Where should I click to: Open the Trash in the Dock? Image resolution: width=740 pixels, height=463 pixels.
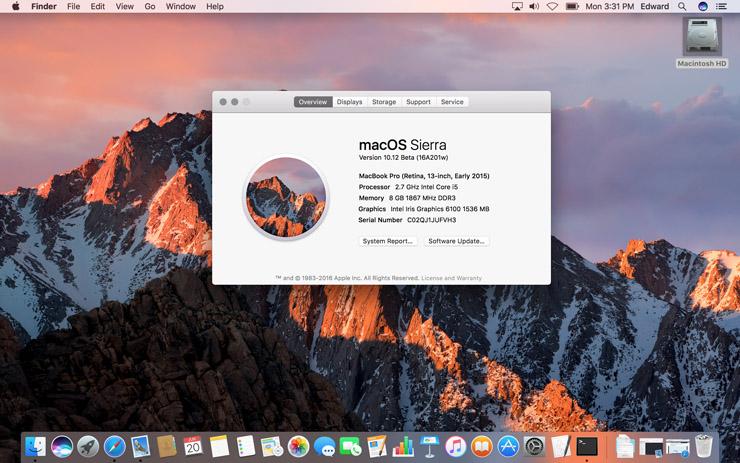(704, 446)
